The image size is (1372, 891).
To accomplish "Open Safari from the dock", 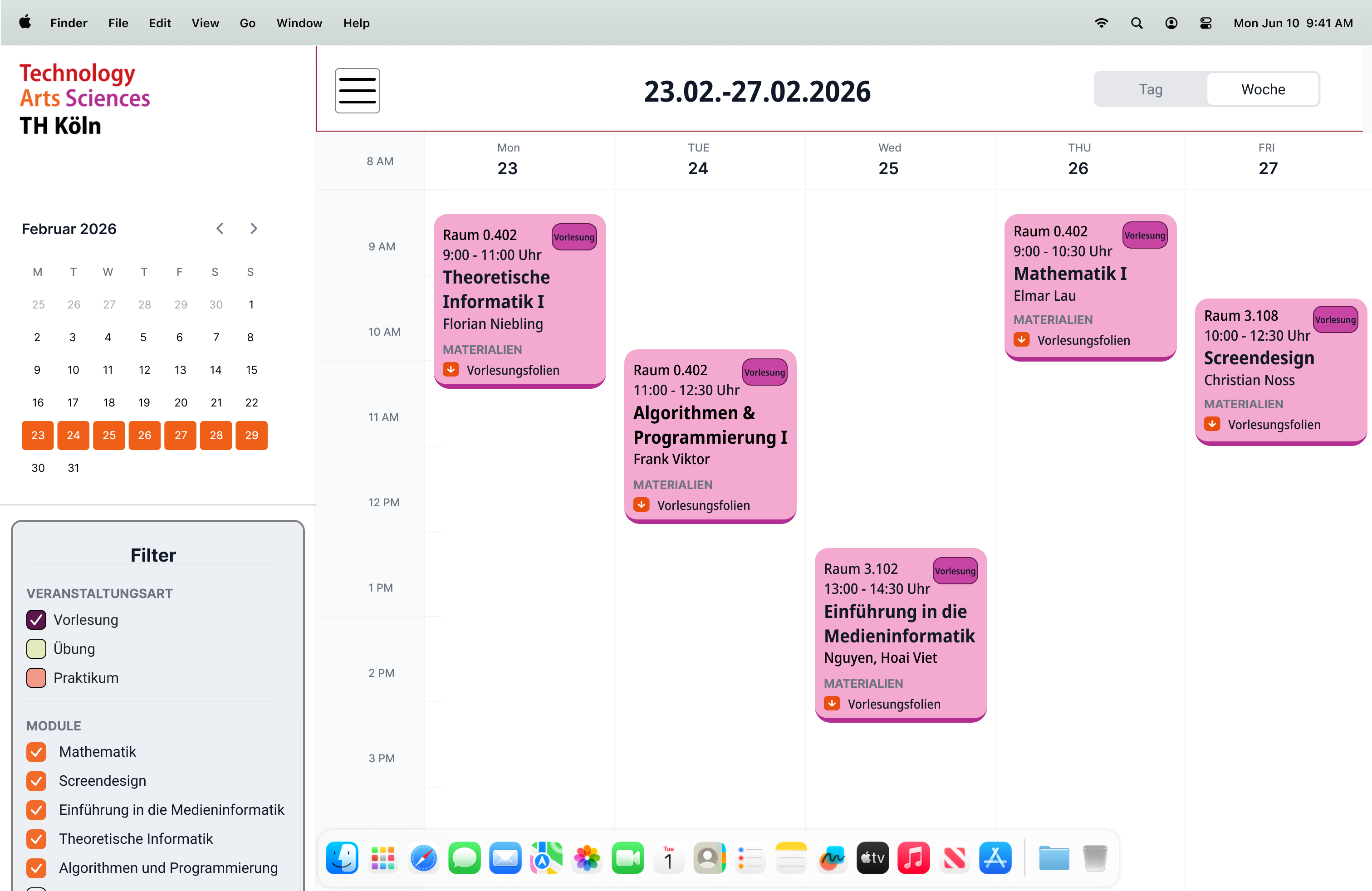I will pyautogui.click(x=423, y=858).
